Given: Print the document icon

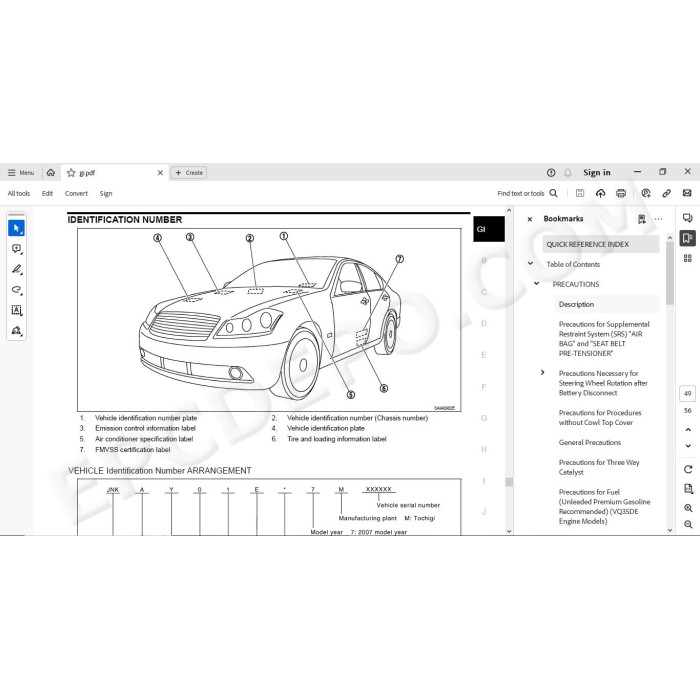Looking at the screenshot, I should [x=621, y=193].
